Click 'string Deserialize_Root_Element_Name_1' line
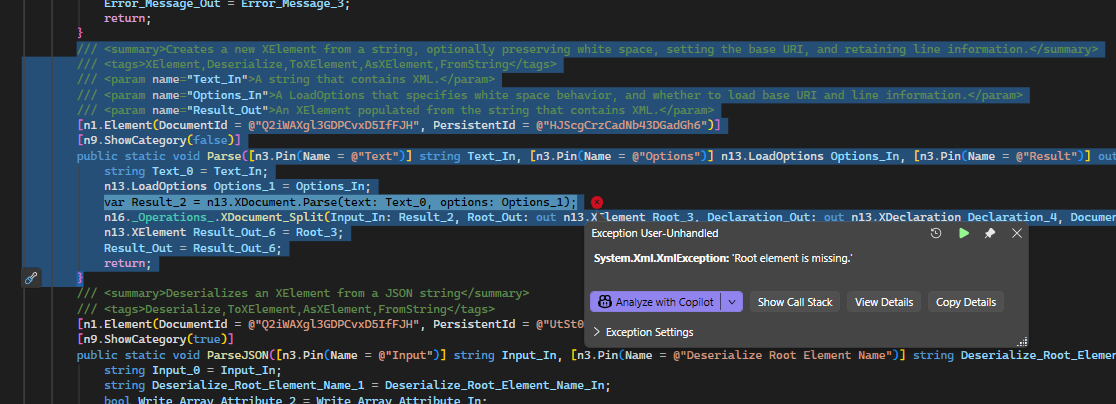 point(357,386)
